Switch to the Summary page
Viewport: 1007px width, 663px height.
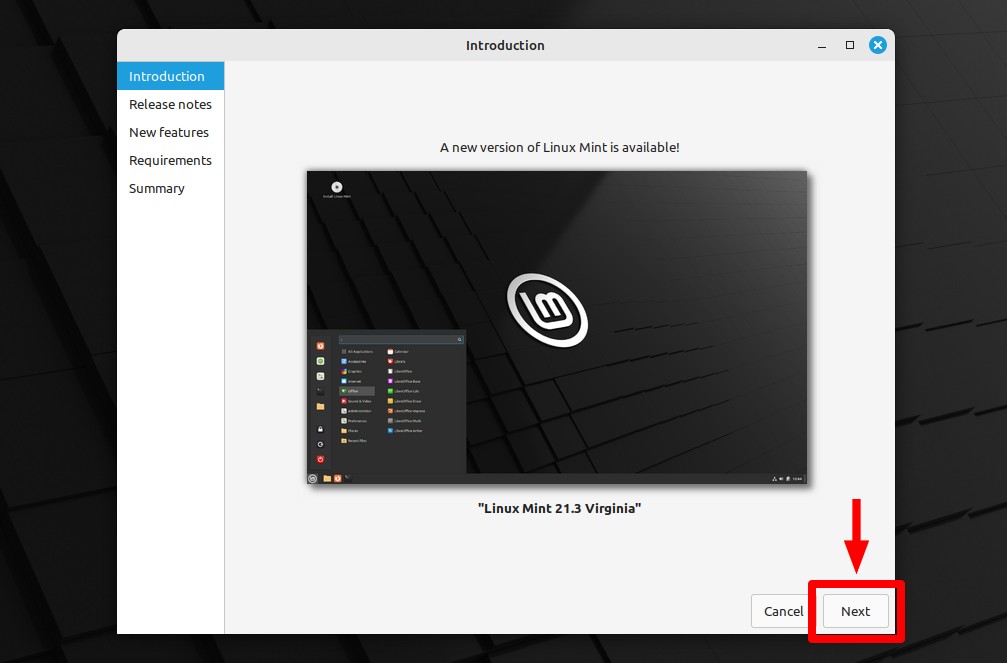tap(170, 188)
